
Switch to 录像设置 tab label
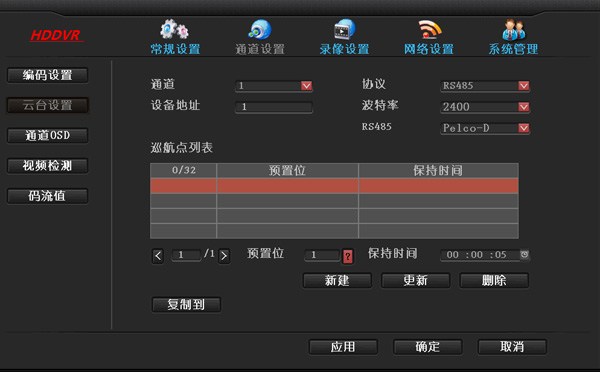pyautogui.click(x=344, y=49)
